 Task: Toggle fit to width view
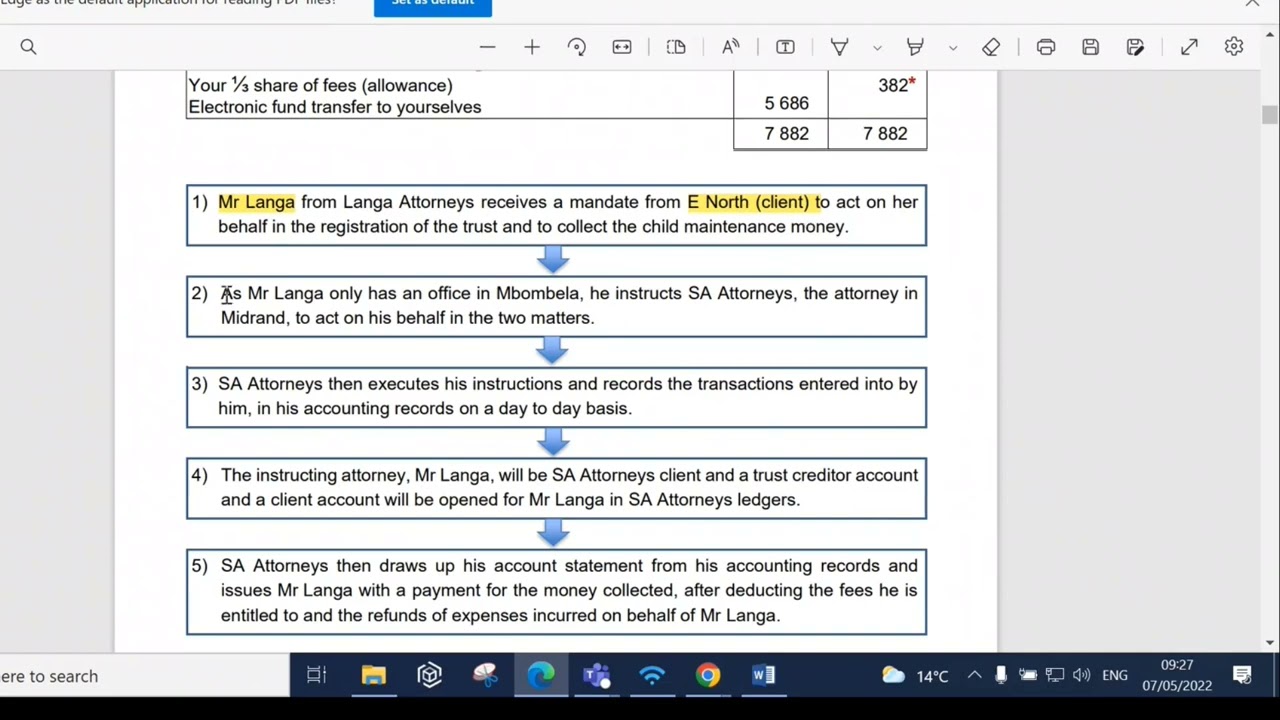[622, 47]
